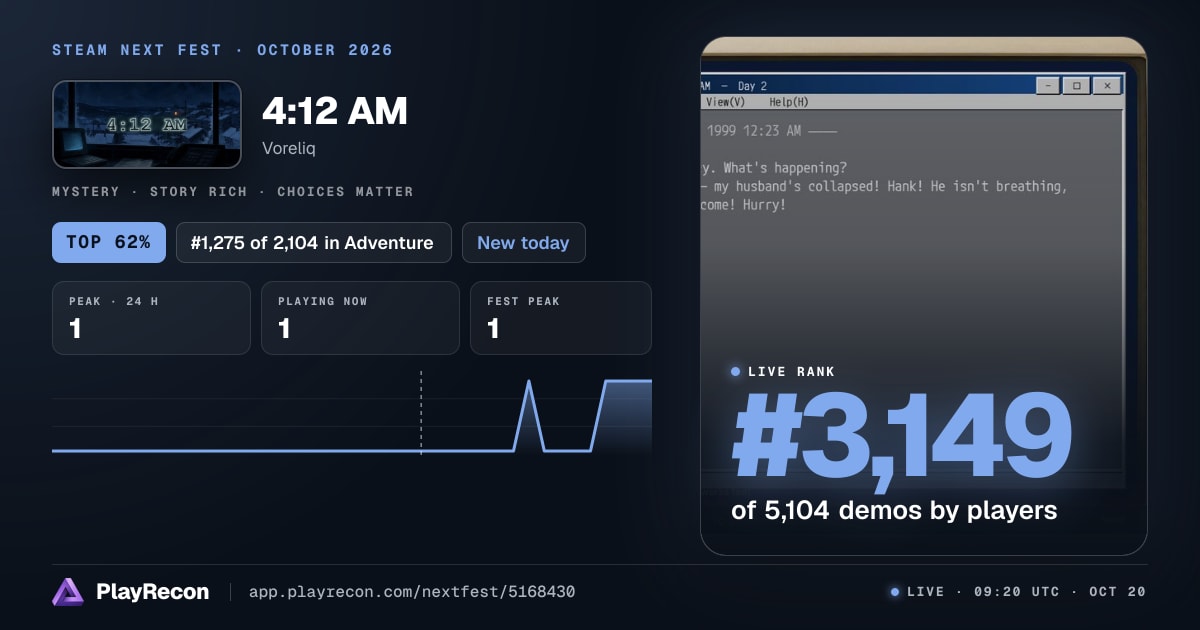Click the PEAK · 24 H stat card
Image resolution: width=1200 pixels, height=630 pixels.
coord(151,318)
